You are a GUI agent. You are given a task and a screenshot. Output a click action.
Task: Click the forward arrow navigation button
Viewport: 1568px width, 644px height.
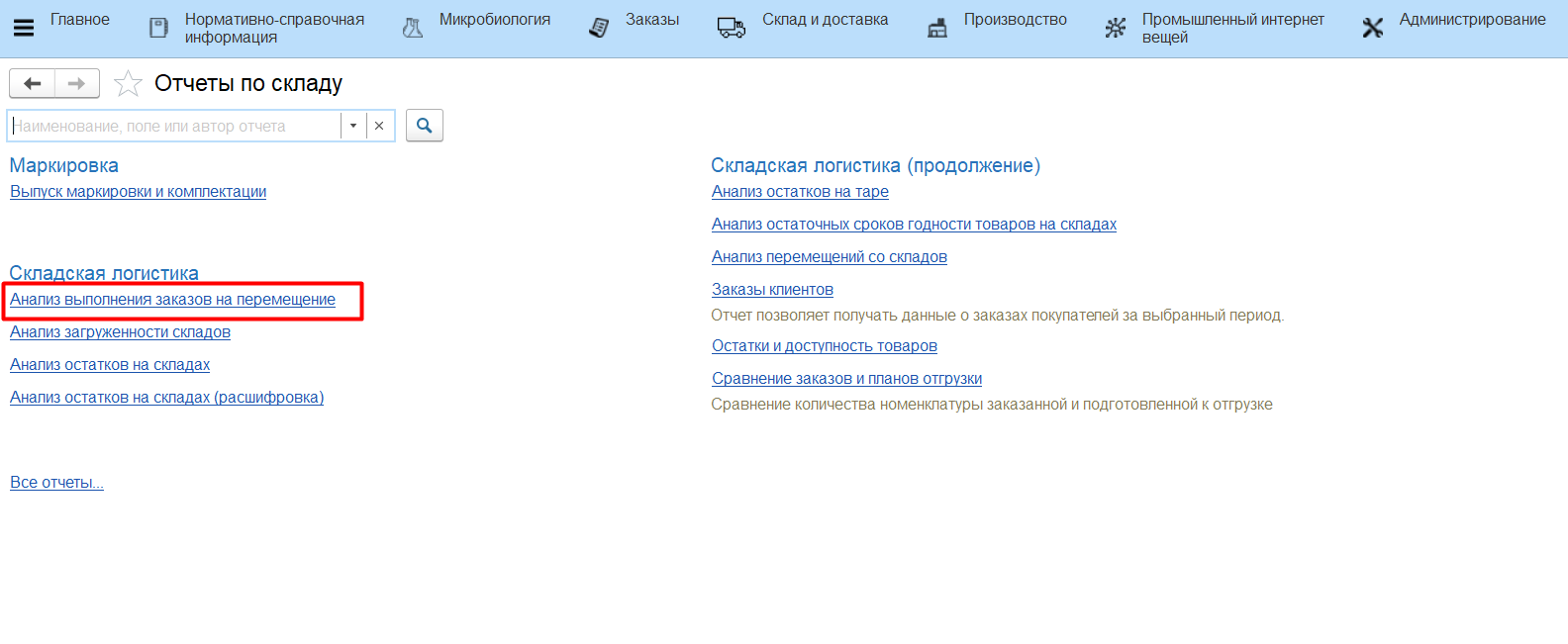(x=76, y=84)
